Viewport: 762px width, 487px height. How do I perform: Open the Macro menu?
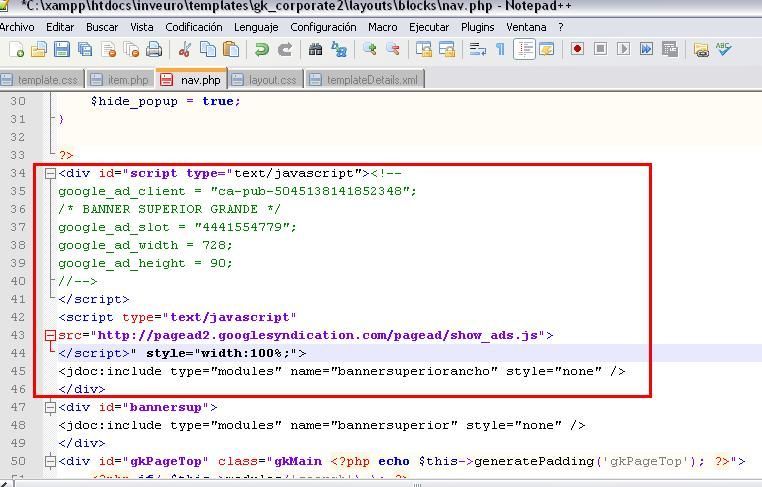tap(382, 27)
